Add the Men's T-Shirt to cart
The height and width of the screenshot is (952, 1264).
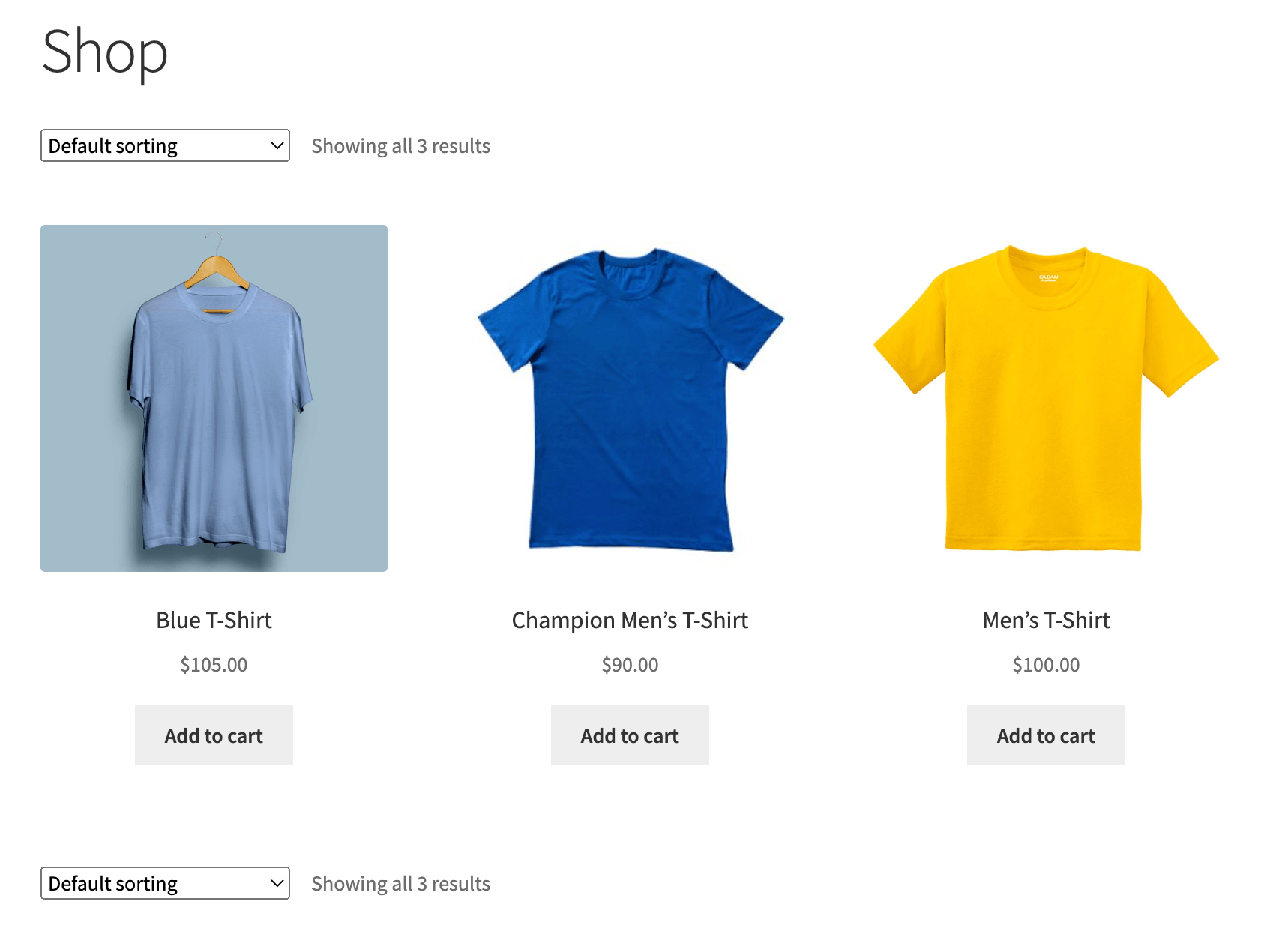pos(1045,735)
